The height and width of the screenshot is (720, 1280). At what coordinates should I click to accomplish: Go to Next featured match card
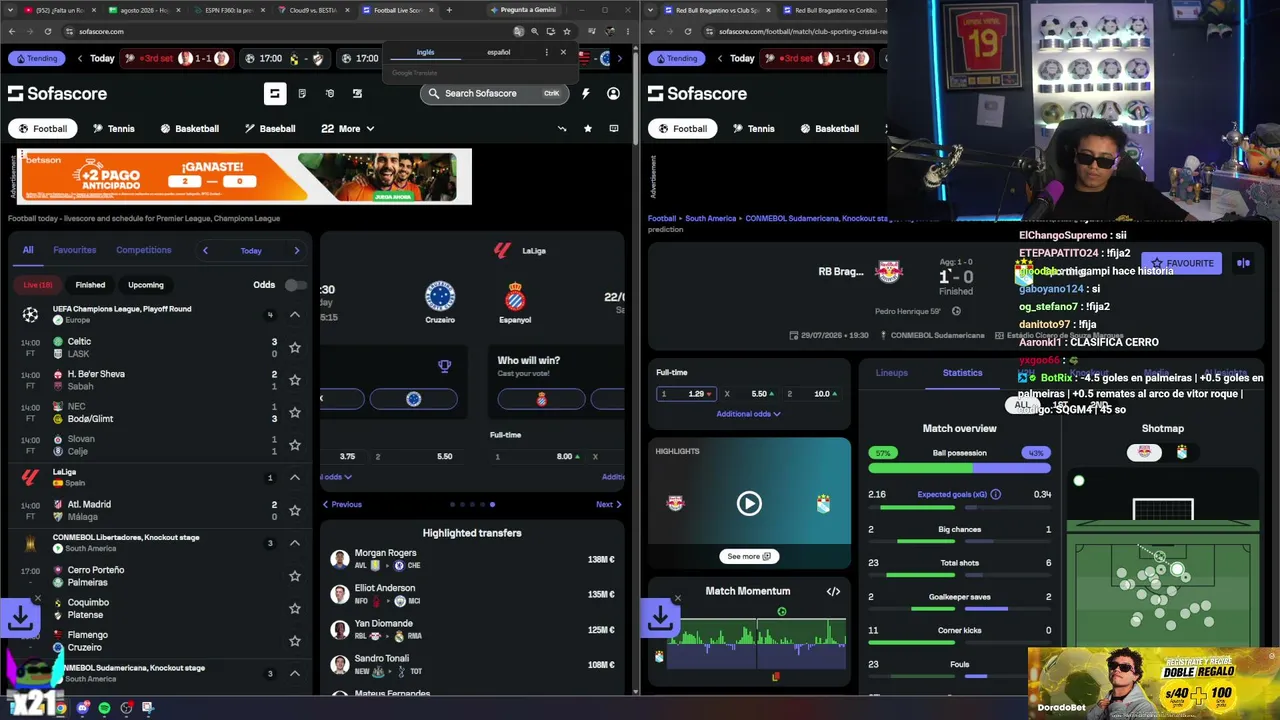pos(609,504)
